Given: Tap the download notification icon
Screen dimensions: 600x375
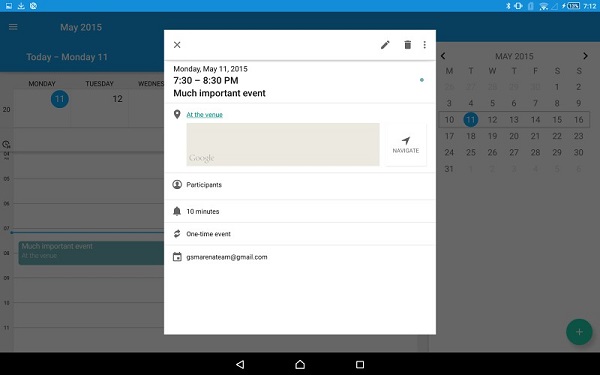Looking at the screenshot, I should 21,6.
